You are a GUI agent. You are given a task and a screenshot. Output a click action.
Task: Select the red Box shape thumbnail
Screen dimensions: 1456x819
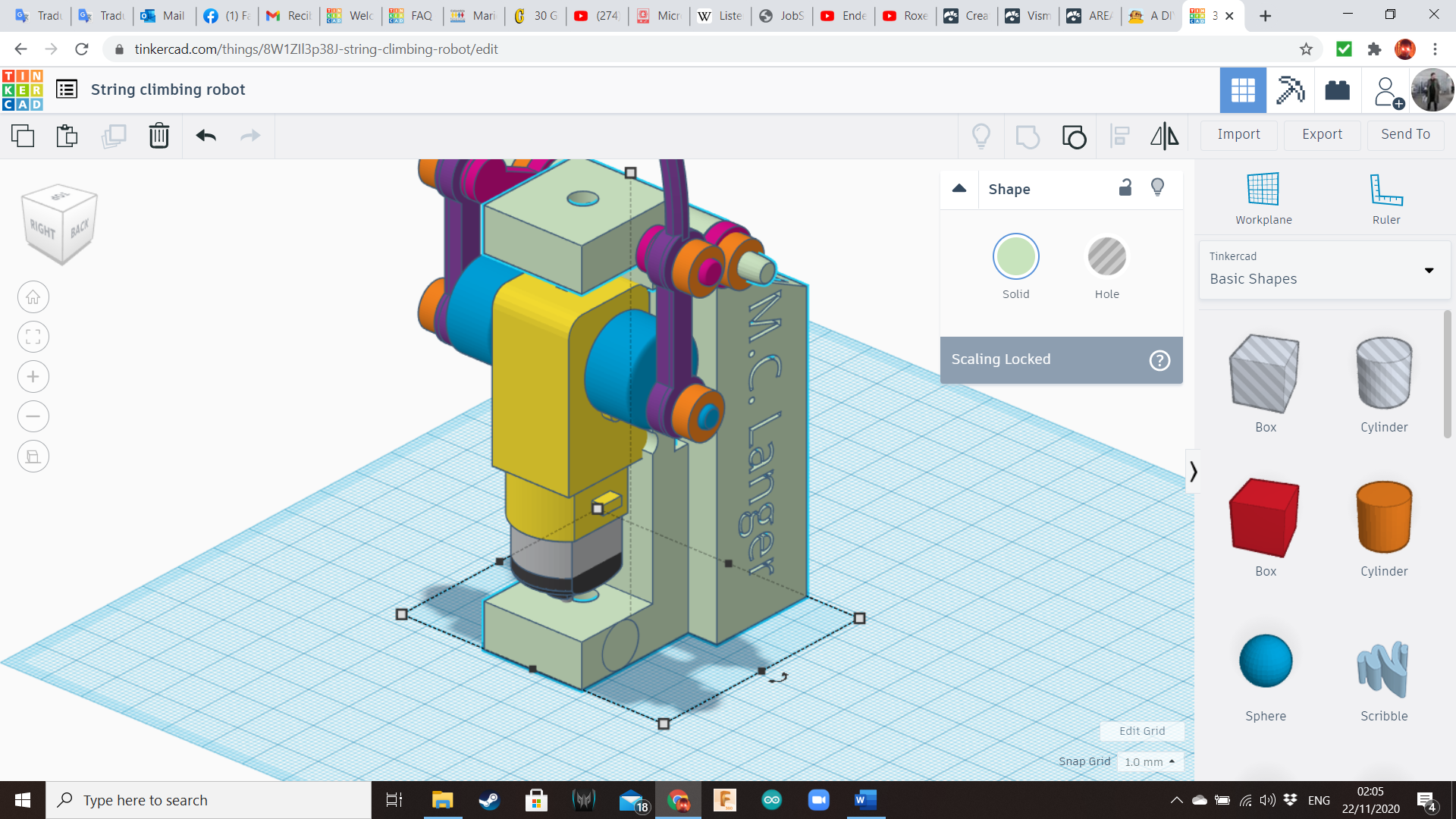pyautogui.click(x=1265, y=519)
